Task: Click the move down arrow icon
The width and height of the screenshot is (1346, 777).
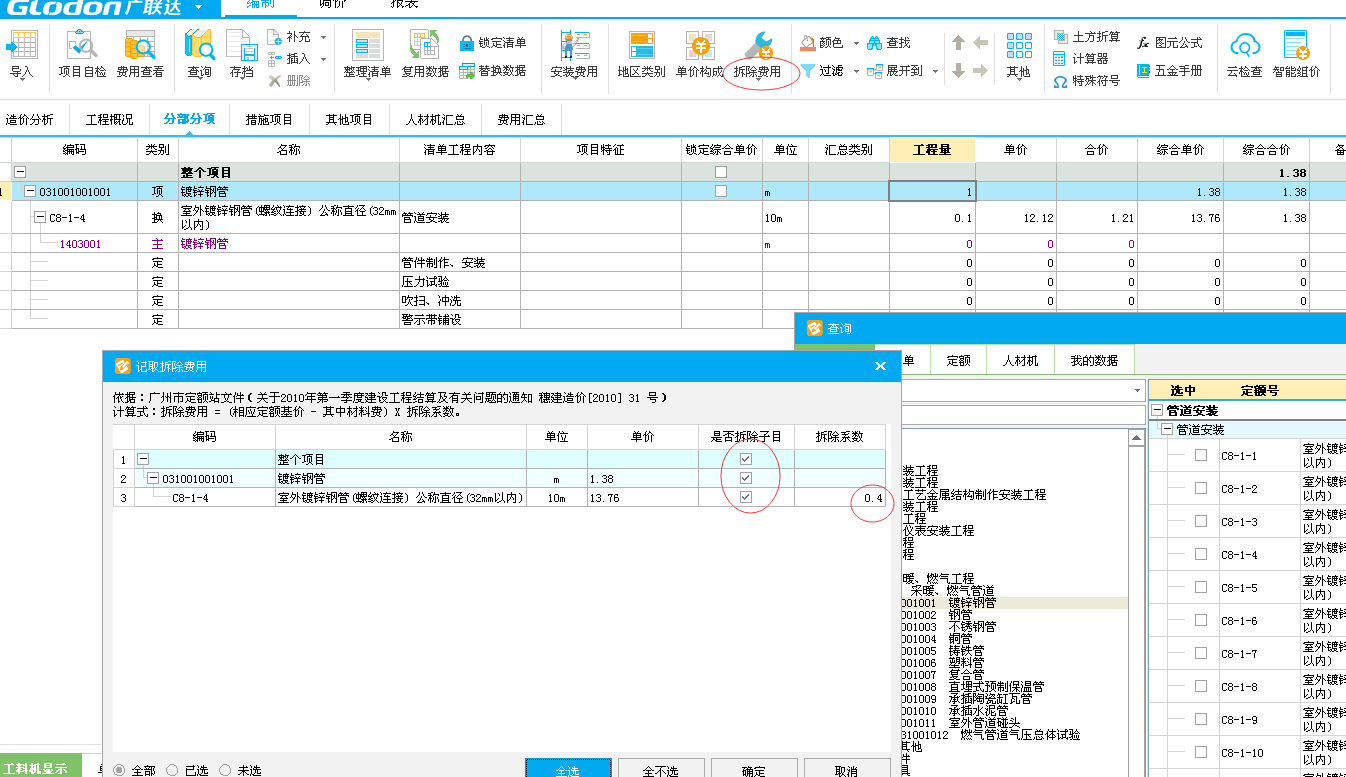Action: (x=958, y=71)
